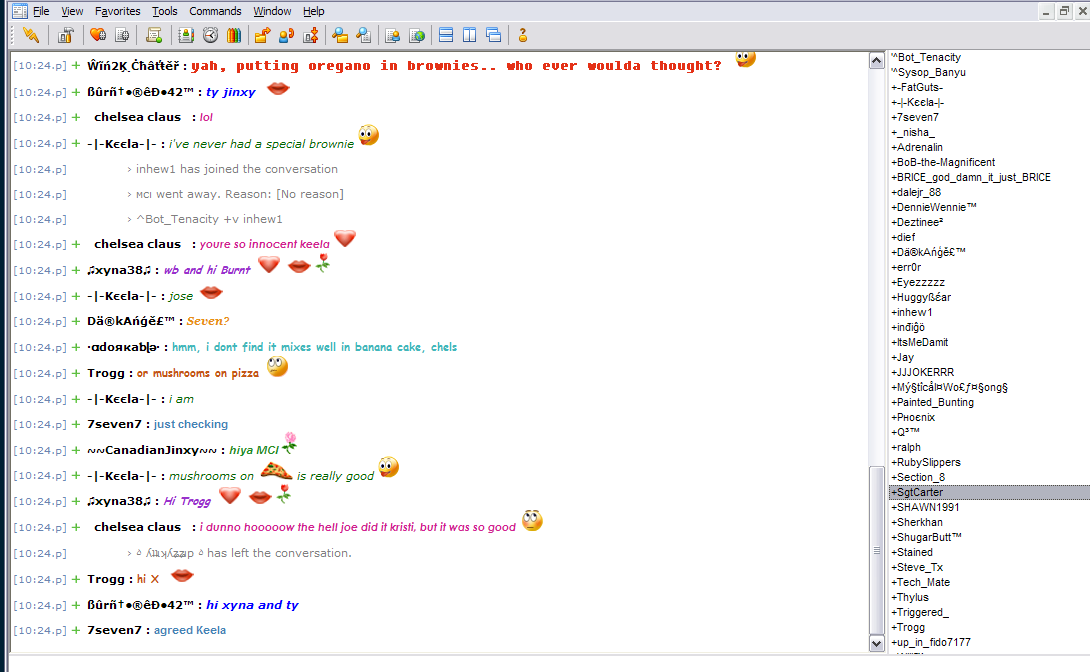Click the help question mark icon
The height and width of the screenshot is (672, 1090).
[523, 35]
